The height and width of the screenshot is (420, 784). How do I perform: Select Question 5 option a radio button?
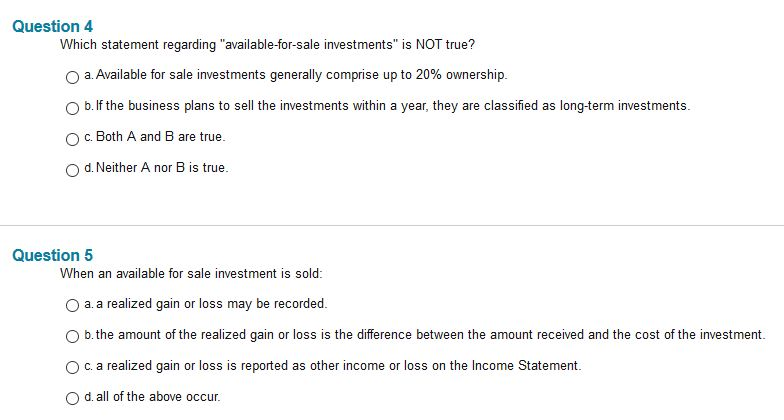(x=72, y=305)
